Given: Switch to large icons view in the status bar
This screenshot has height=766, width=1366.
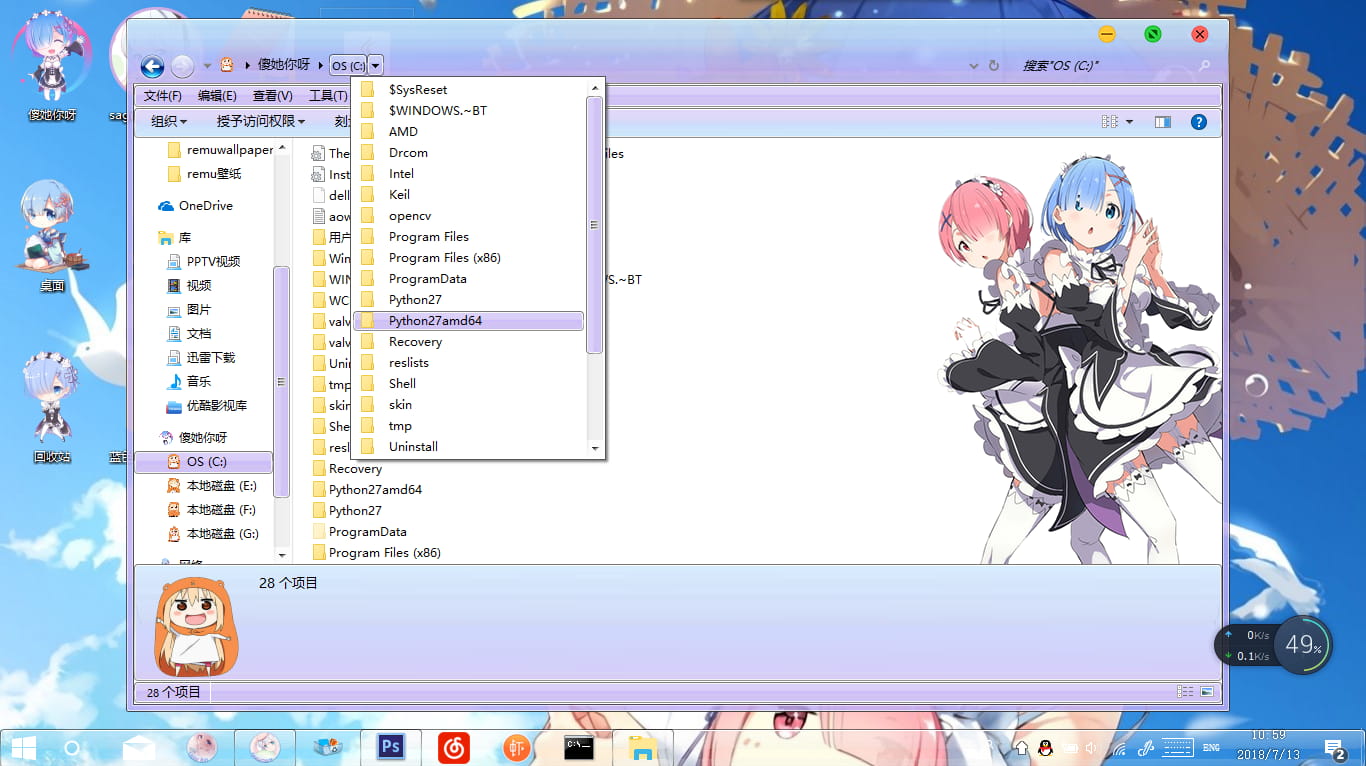Looking at the screenshot, I should click(x=1207, y=691).
